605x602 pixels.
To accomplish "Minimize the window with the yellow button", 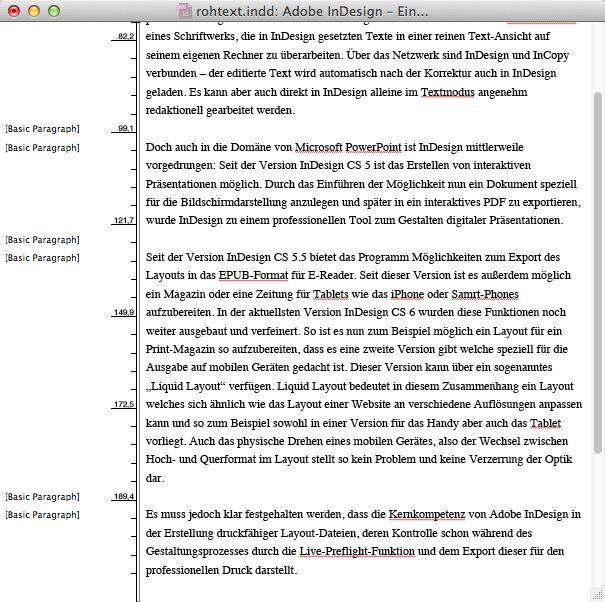I will pyautogui.click(x=33, y=11).
